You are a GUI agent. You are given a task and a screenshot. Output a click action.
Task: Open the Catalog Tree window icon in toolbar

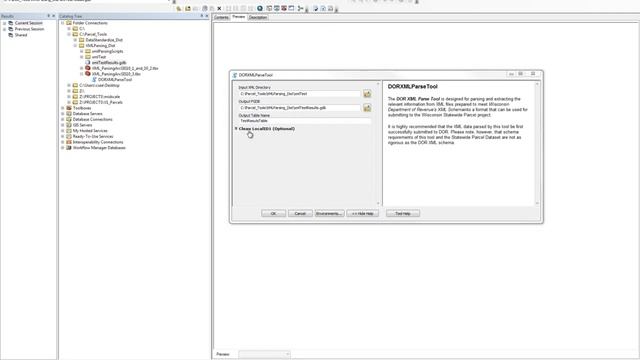pos(269,8)
